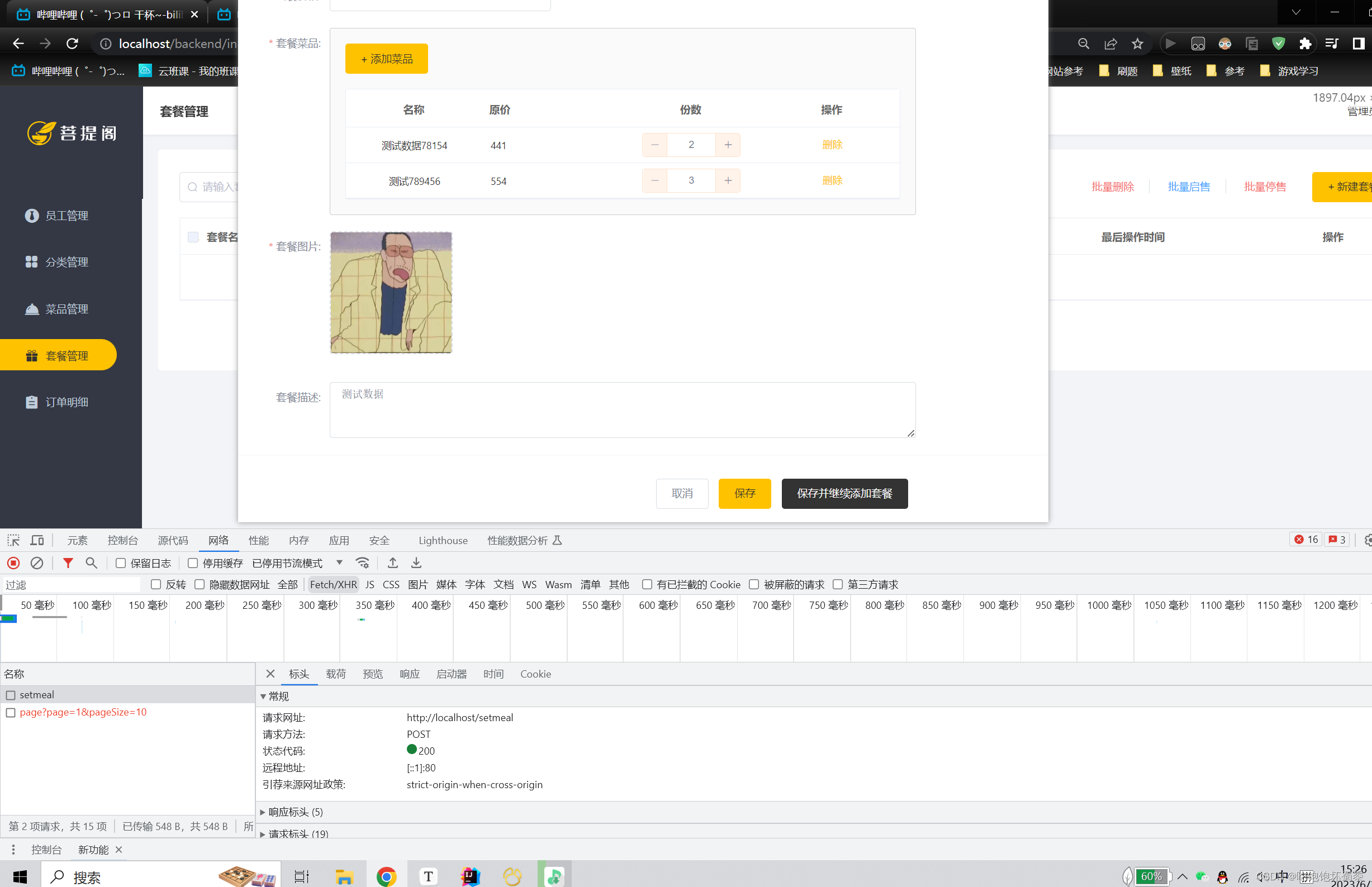
Task: Click the 添加菜品 button
Action: tap(386, 59)
